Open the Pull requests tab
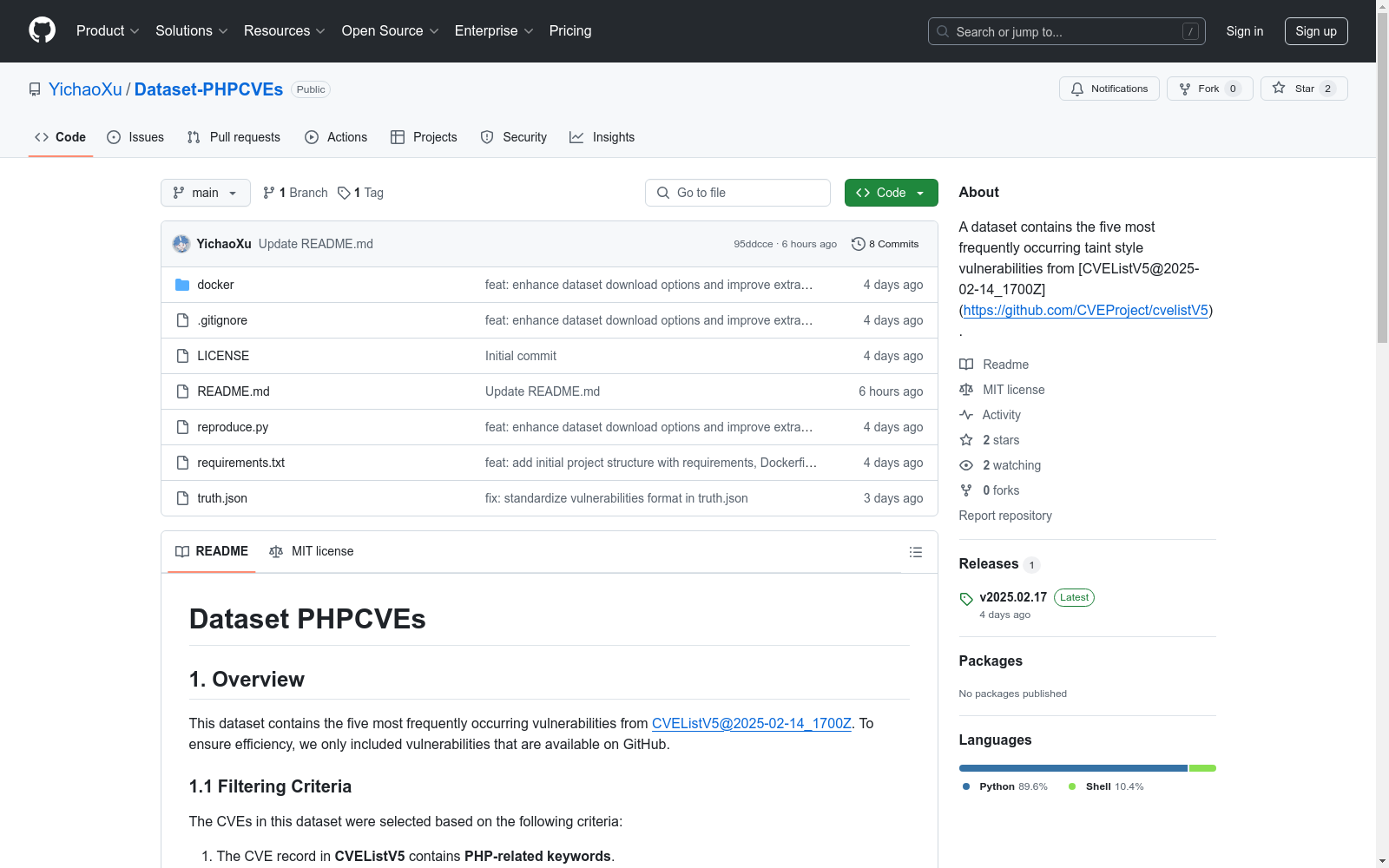The height and width of the screenshot is (868, 1389). click(234, 137)
